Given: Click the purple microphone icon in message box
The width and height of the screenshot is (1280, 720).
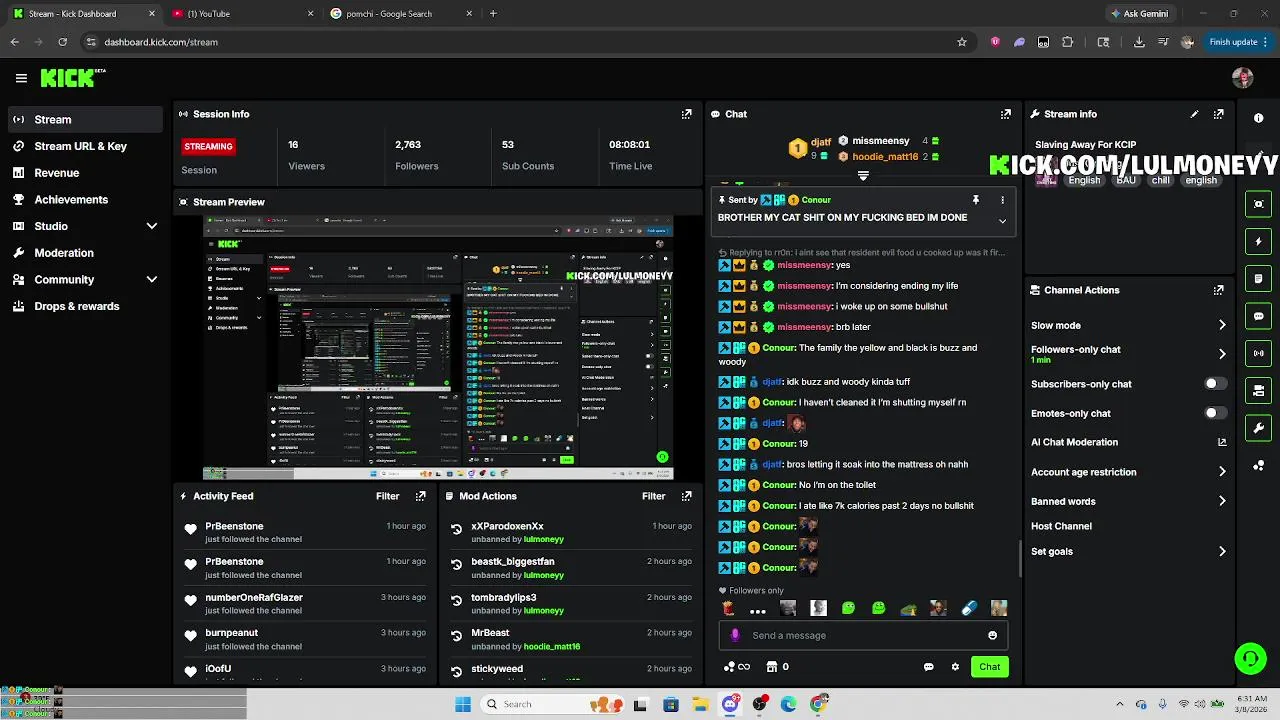Looking at the screenshot, I should coord(735,635).
